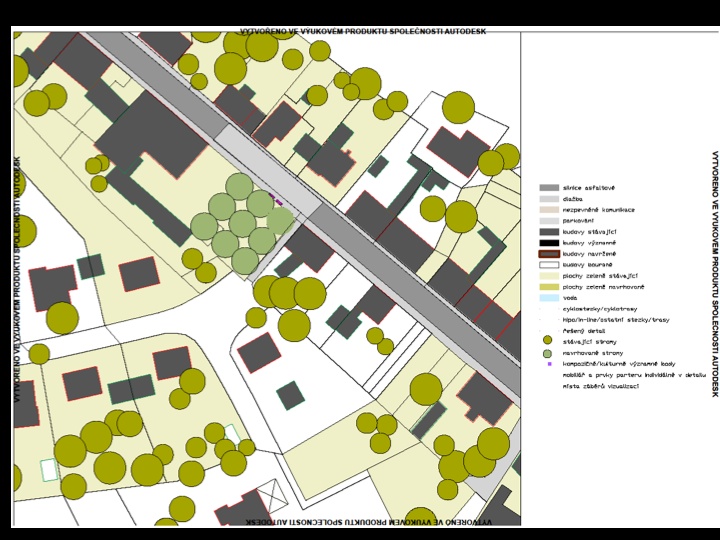Click the legend label 'plochy zeleně navrhované'
720x540 pixels.
(x=603, y=287)
